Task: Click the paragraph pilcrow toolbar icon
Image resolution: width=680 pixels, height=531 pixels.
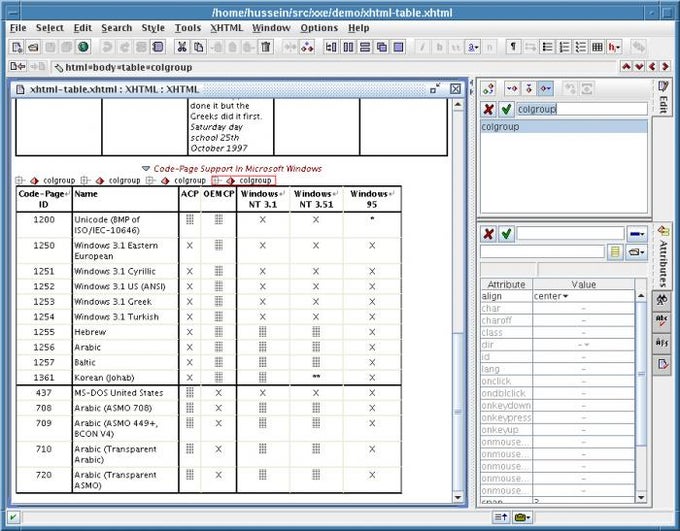Action: click(x=513, y=47)
